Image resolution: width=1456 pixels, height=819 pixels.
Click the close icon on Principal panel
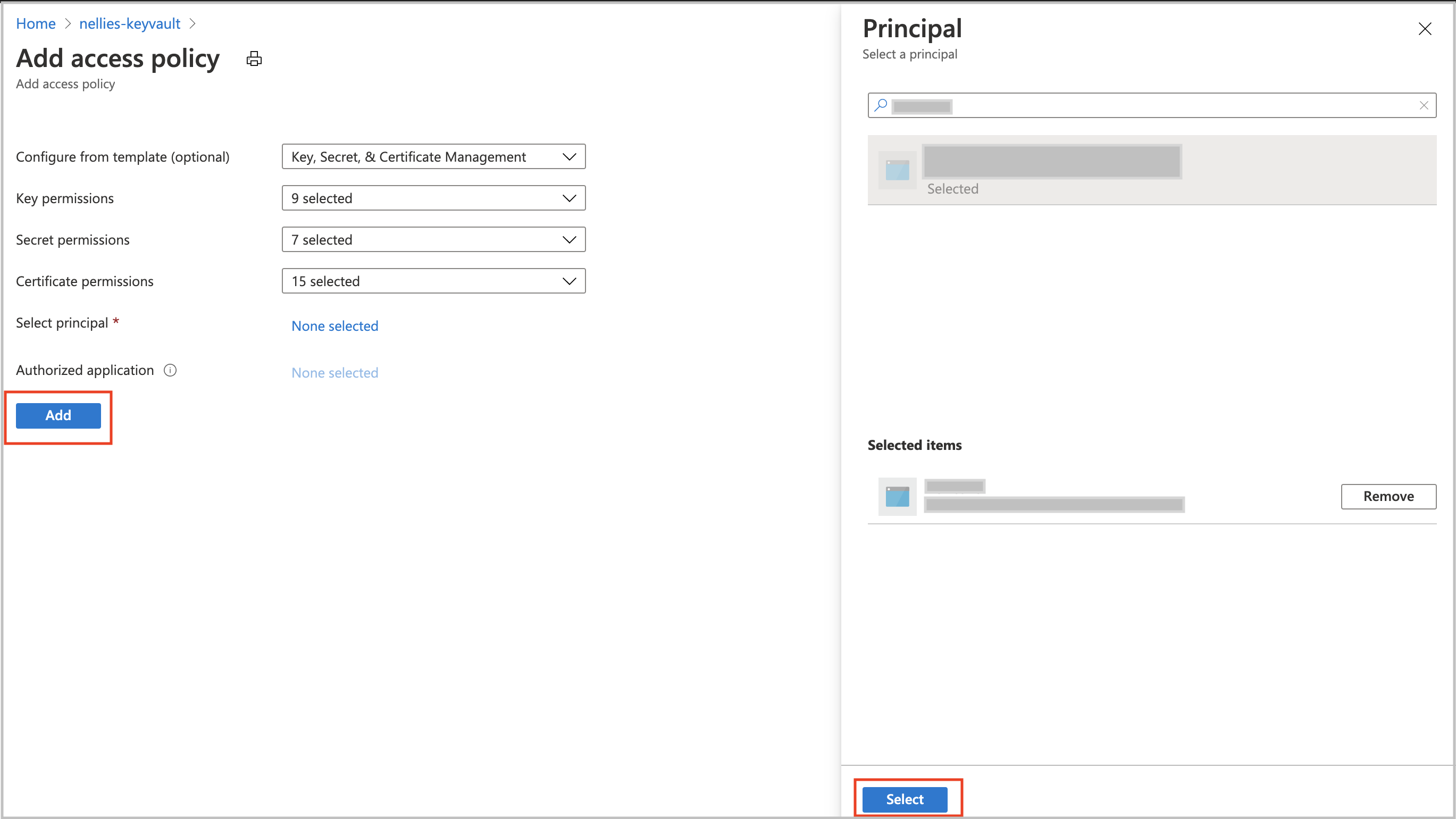click(1424, 28)
